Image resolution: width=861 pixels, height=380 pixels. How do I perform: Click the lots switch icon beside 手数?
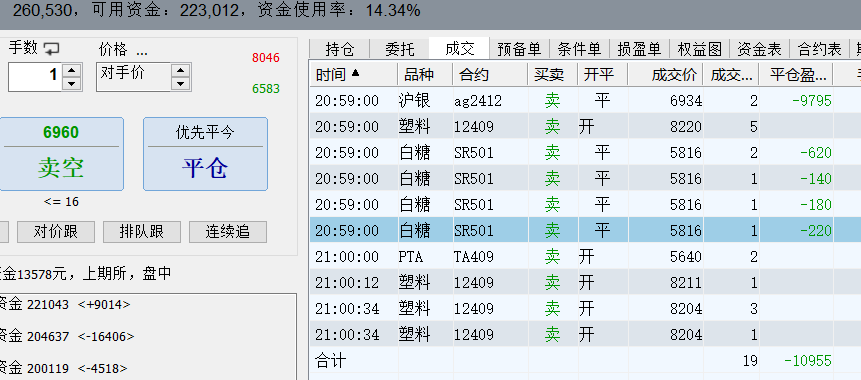tap(52, 49)
